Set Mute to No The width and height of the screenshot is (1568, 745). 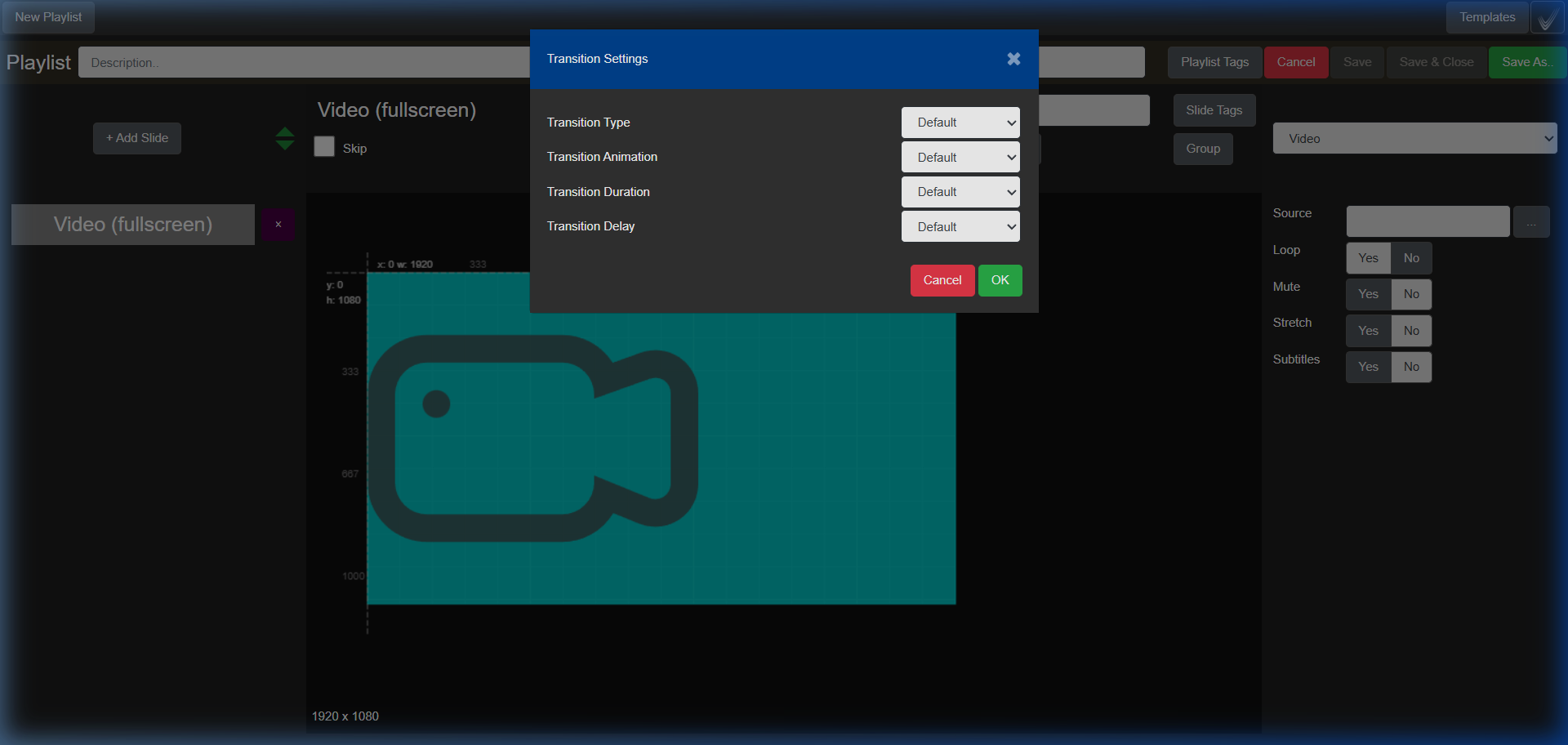1411,294
